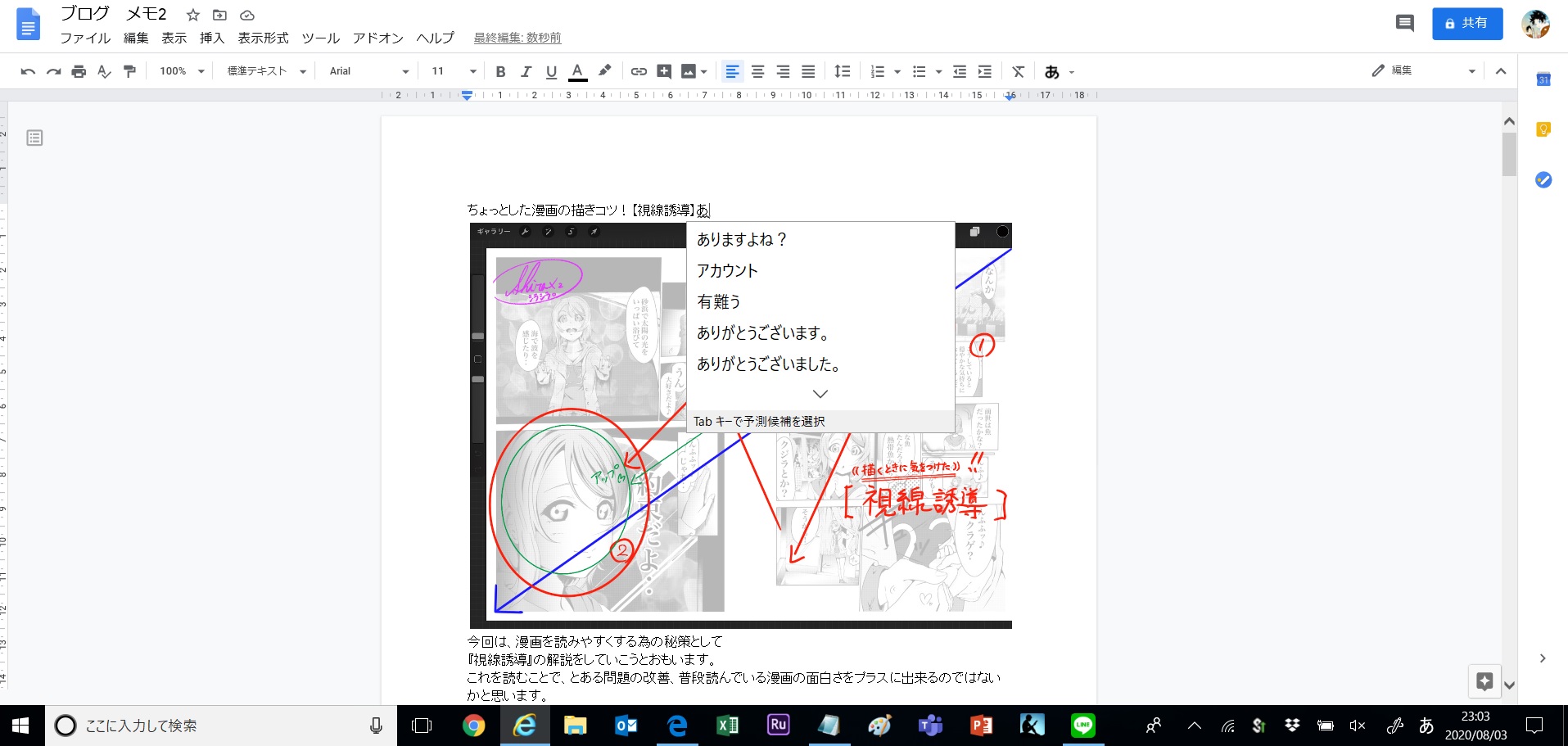The image size is (1568, 746).
Task: Open the 編集 menu in menu bar
Action: (136, 38)
